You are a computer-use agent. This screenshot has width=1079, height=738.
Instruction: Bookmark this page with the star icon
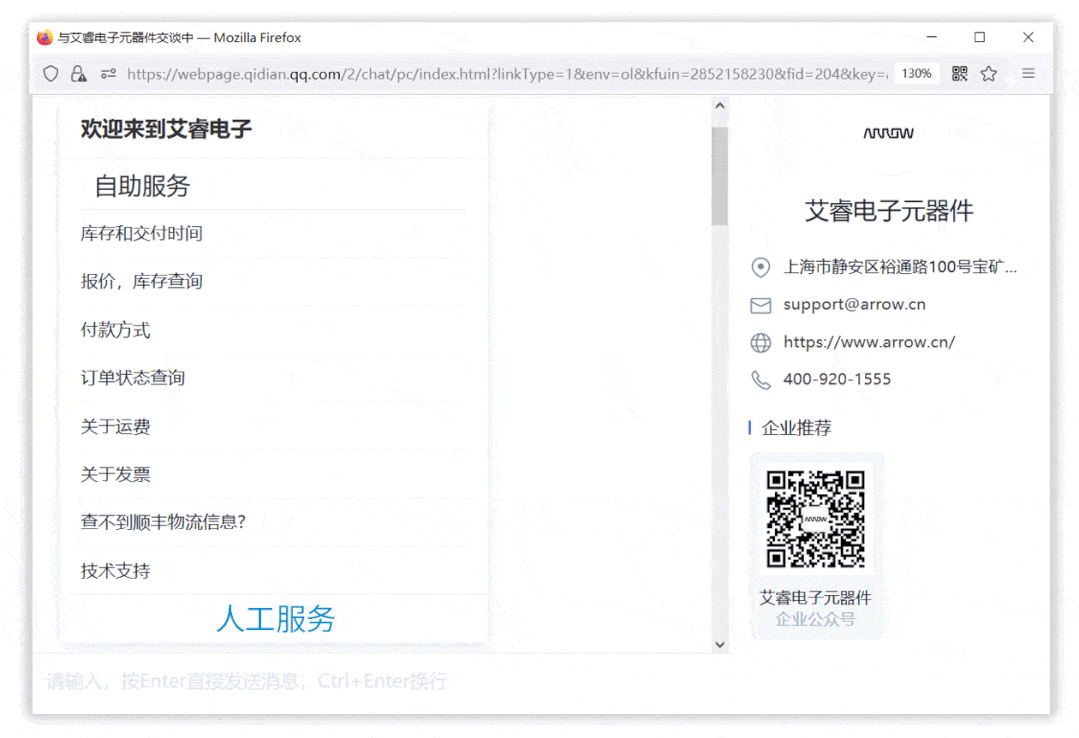tap(989, 74)
